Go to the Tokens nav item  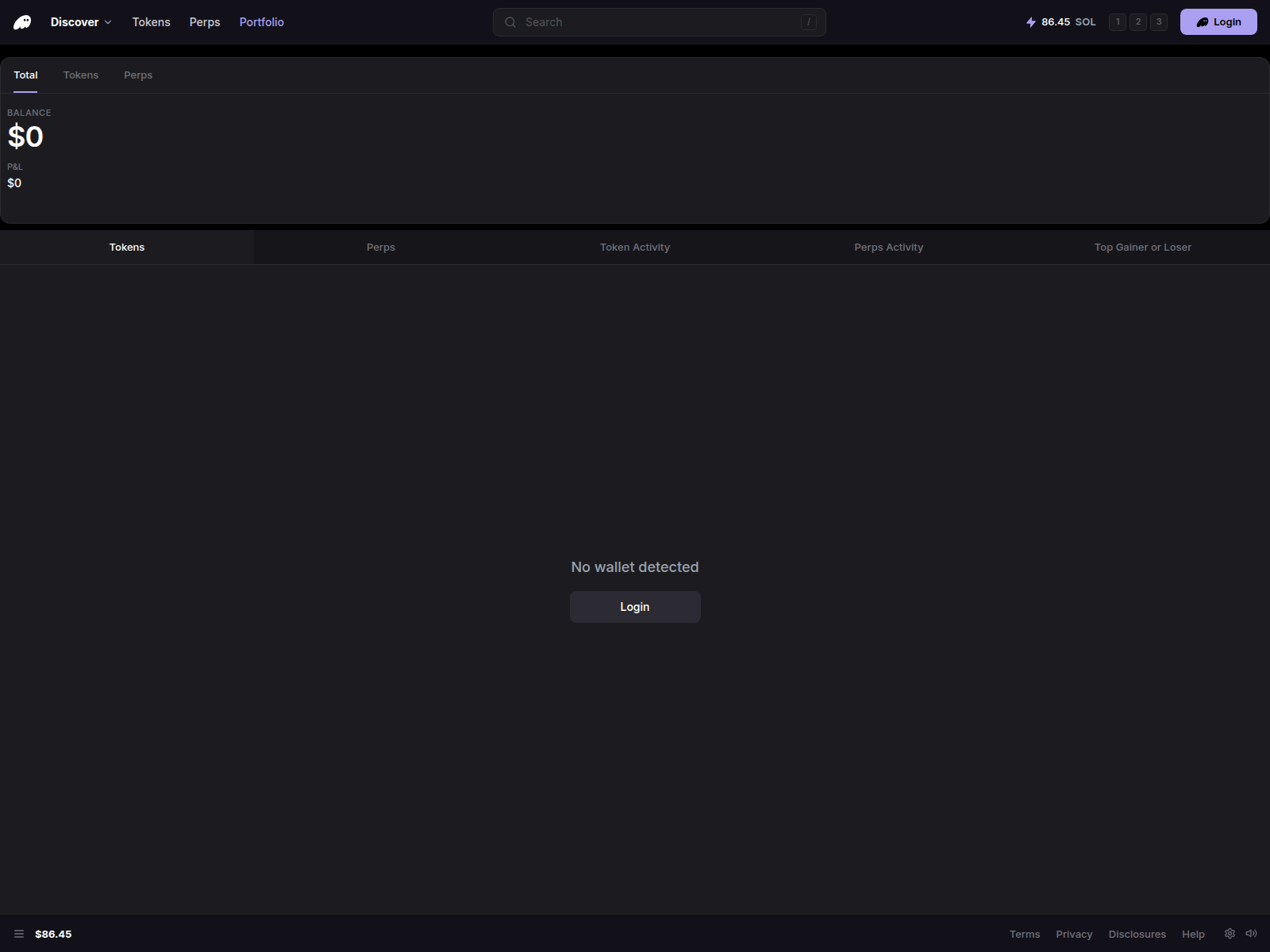click(151, 22)
